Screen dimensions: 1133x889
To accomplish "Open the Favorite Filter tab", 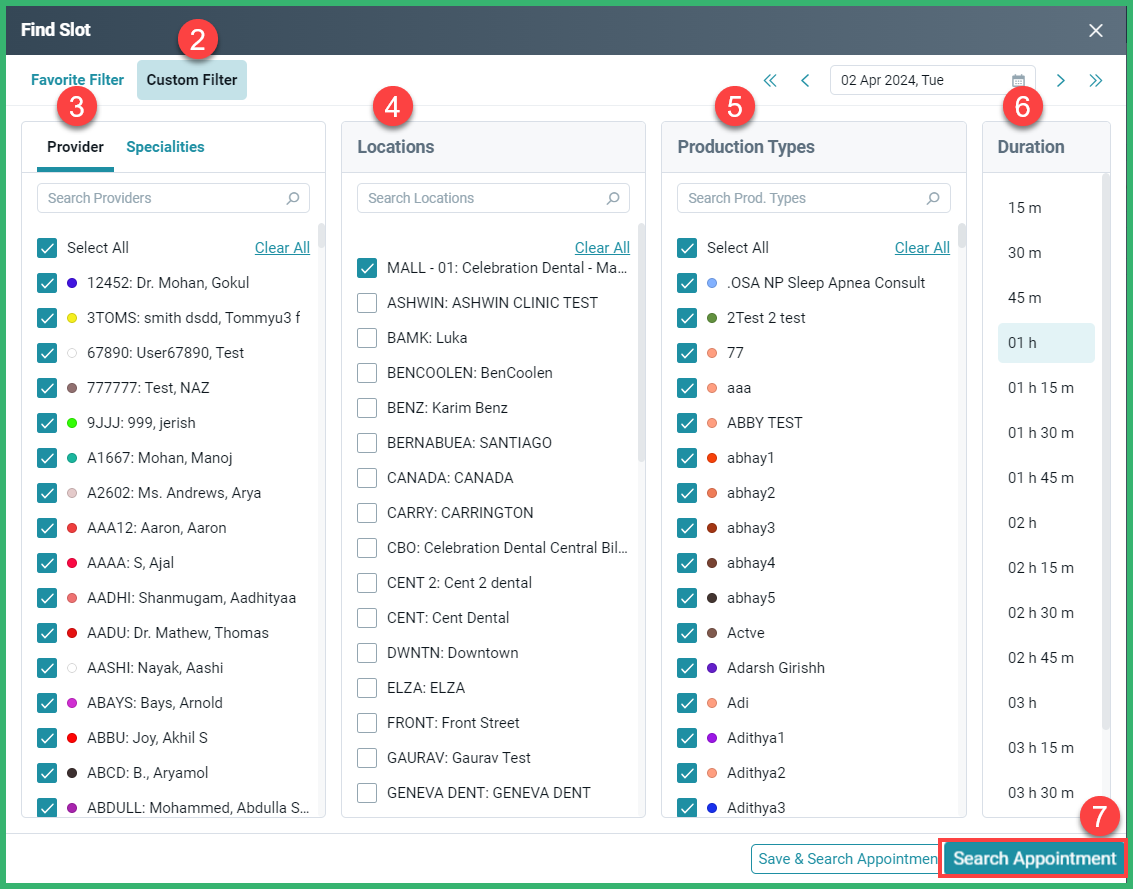I will pyautogui.click(x=77, y=80).
